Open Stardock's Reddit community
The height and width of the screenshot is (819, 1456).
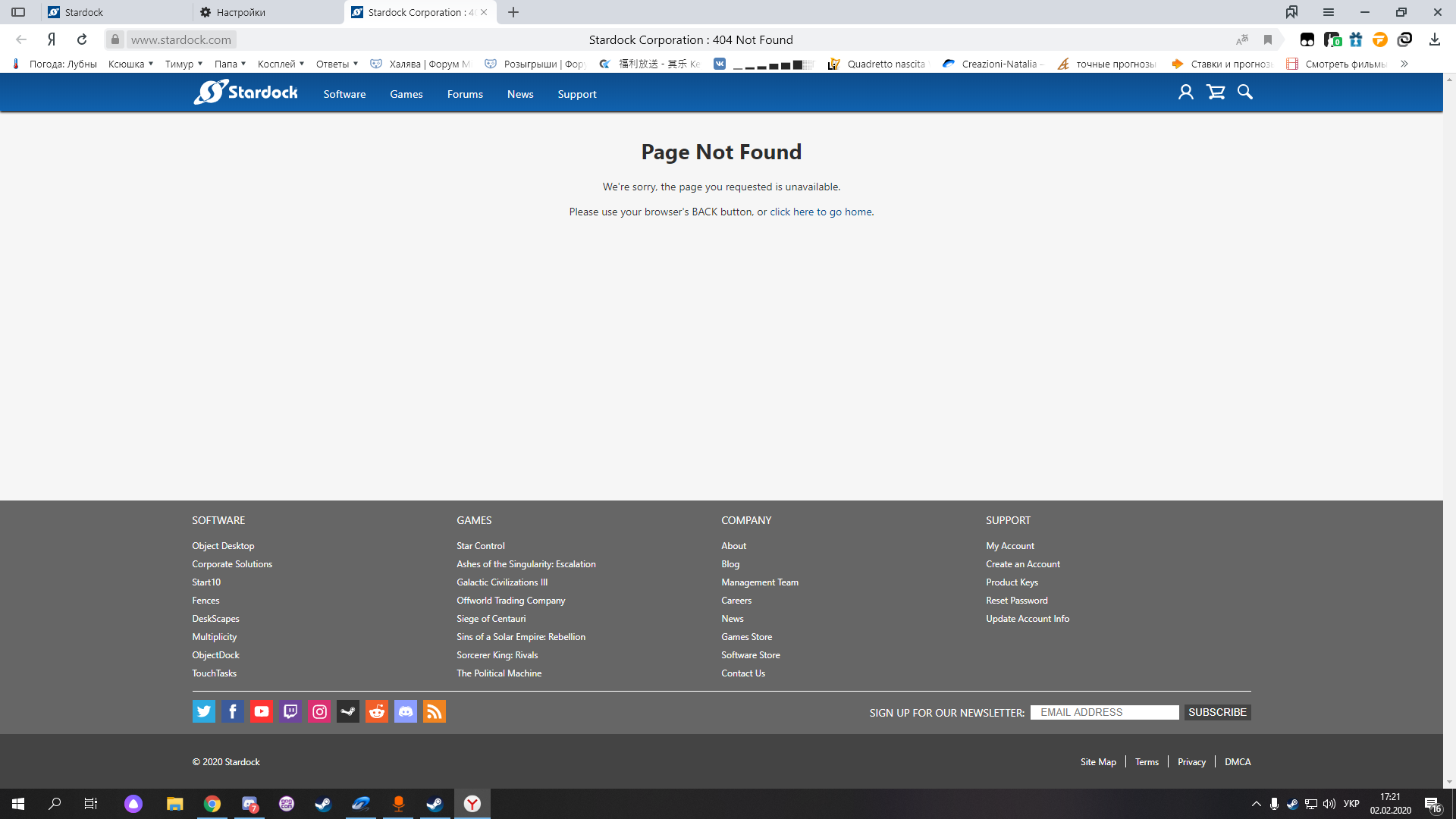tap(377, 711)
